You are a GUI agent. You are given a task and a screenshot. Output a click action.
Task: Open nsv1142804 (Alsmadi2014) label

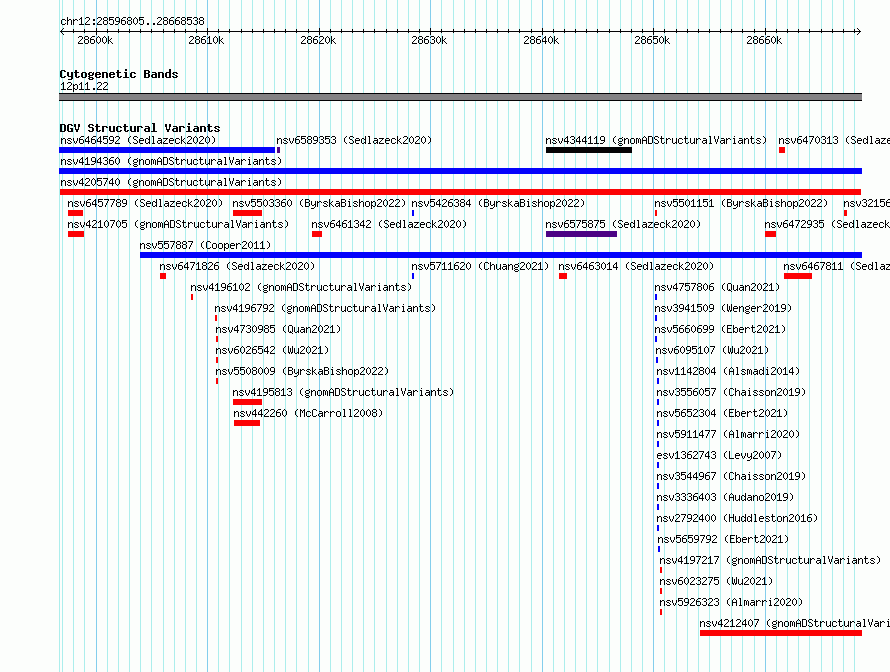728,371
